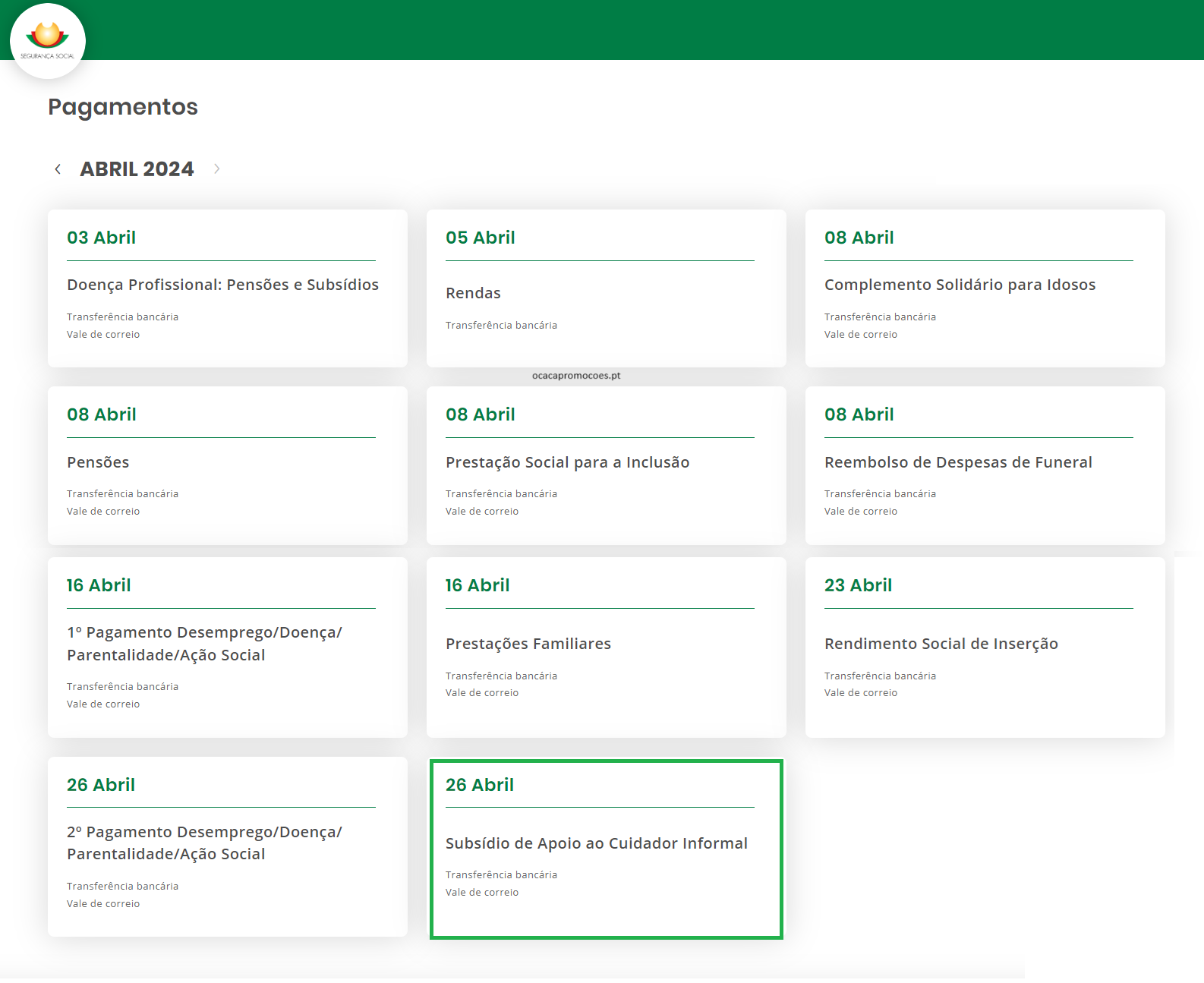Click the 23 Abril date header
1204x983 pixels.
[858, 585]
